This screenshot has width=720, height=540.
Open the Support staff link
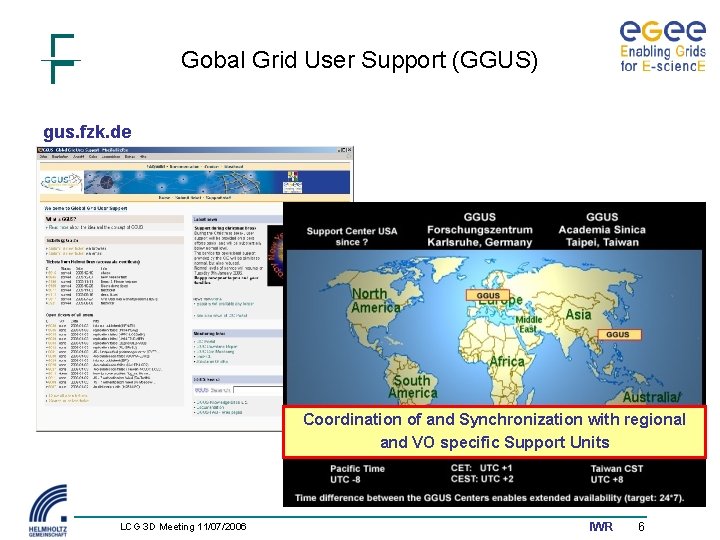pos(219,197)
